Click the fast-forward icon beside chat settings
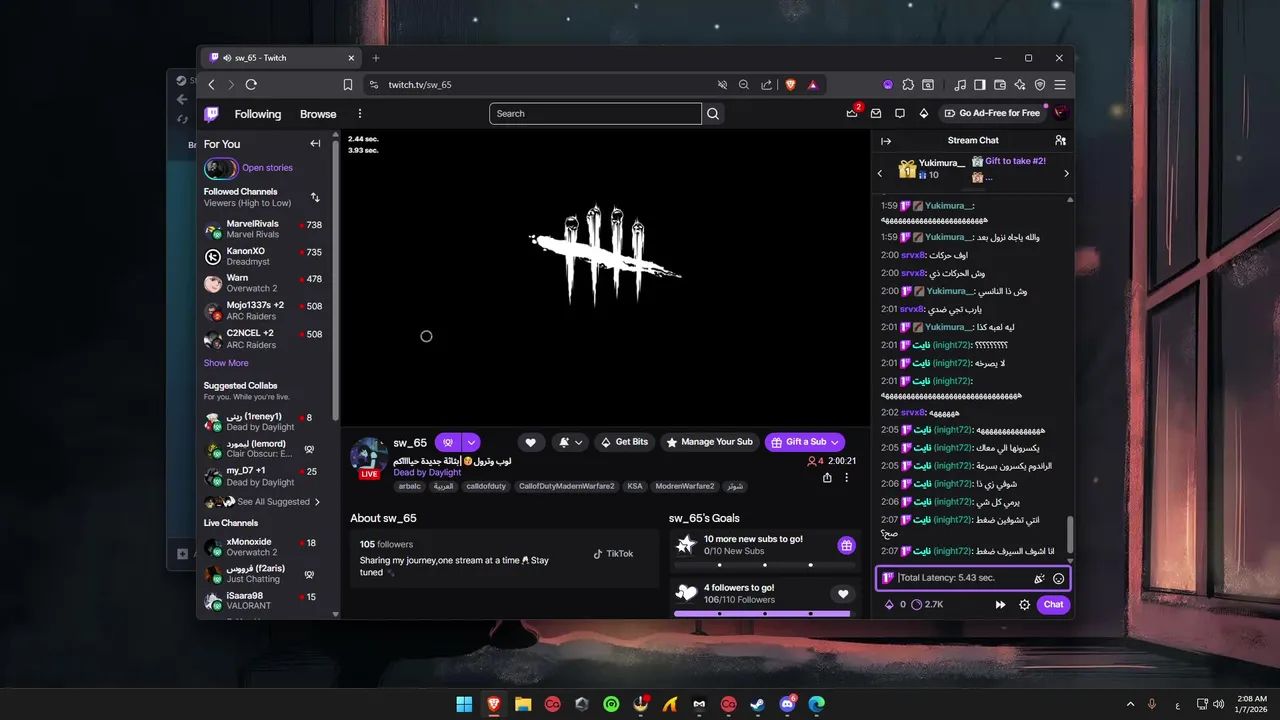 [x=1000, y=604]
